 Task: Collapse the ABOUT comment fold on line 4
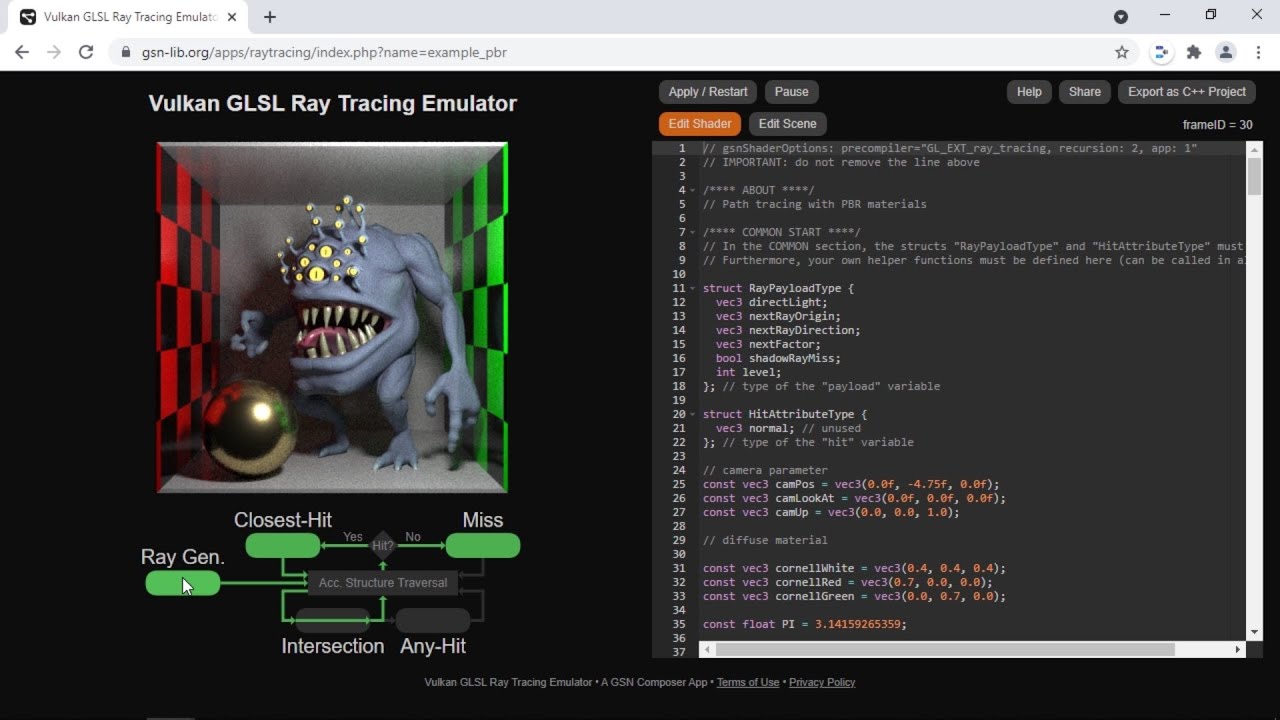coord(693,190)
